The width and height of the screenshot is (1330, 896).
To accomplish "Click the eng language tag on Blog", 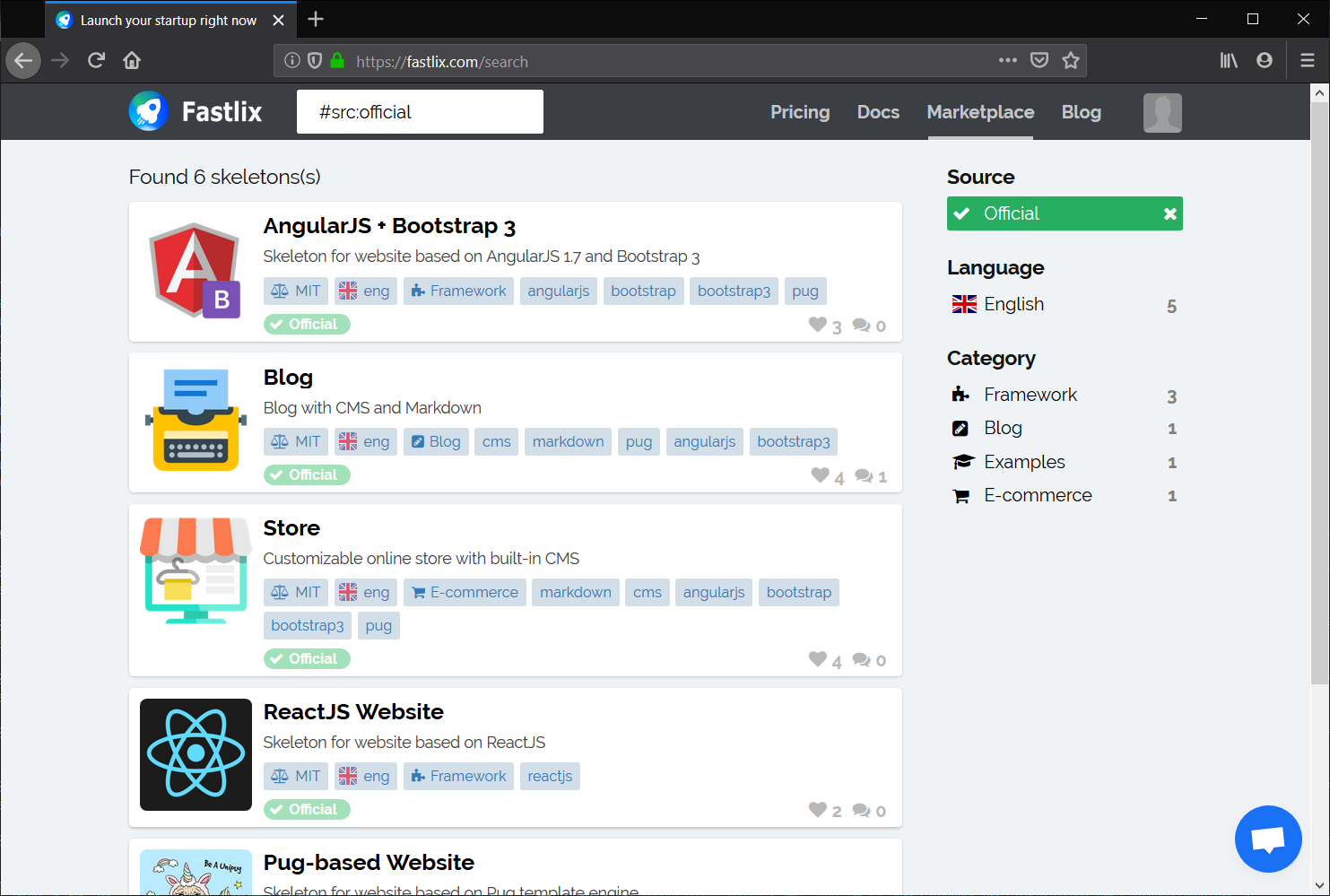I will pos(366,441).
